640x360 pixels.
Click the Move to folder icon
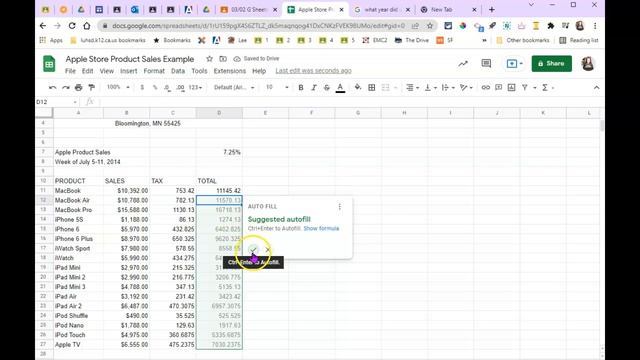coord(223,59)
